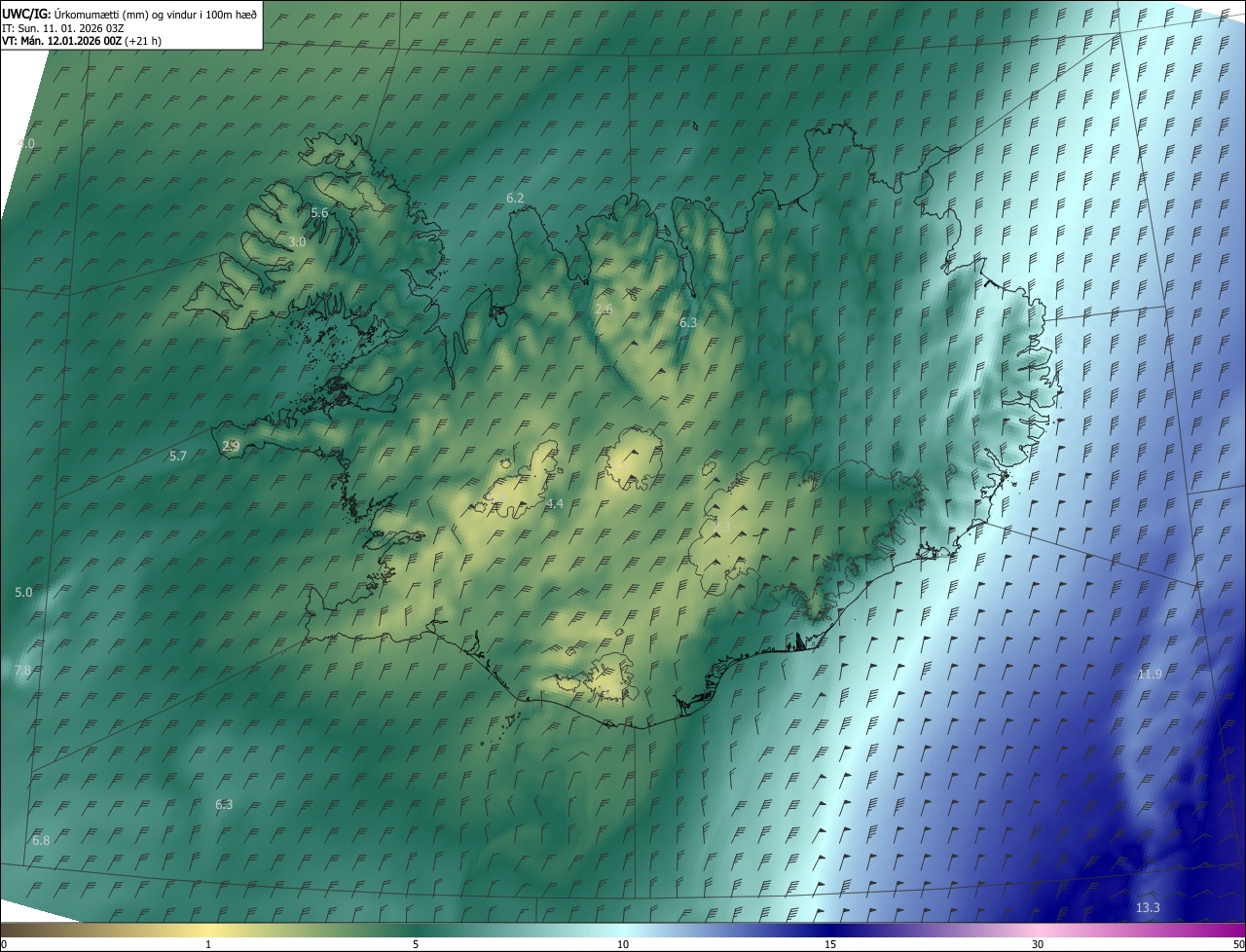
Task: Click the 10 tick on the color scale
Action: pos(623,944)
